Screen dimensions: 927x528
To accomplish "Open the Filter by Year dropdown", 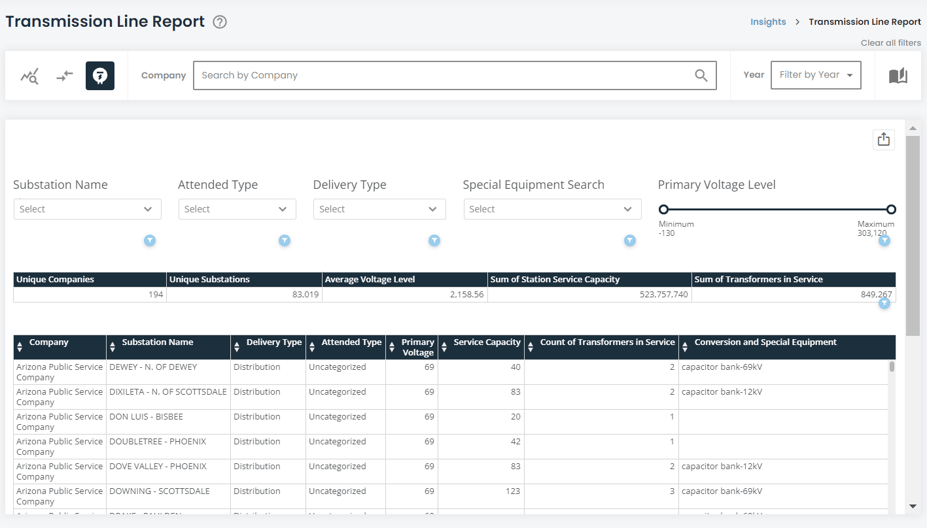I will (x=816, y=75).
